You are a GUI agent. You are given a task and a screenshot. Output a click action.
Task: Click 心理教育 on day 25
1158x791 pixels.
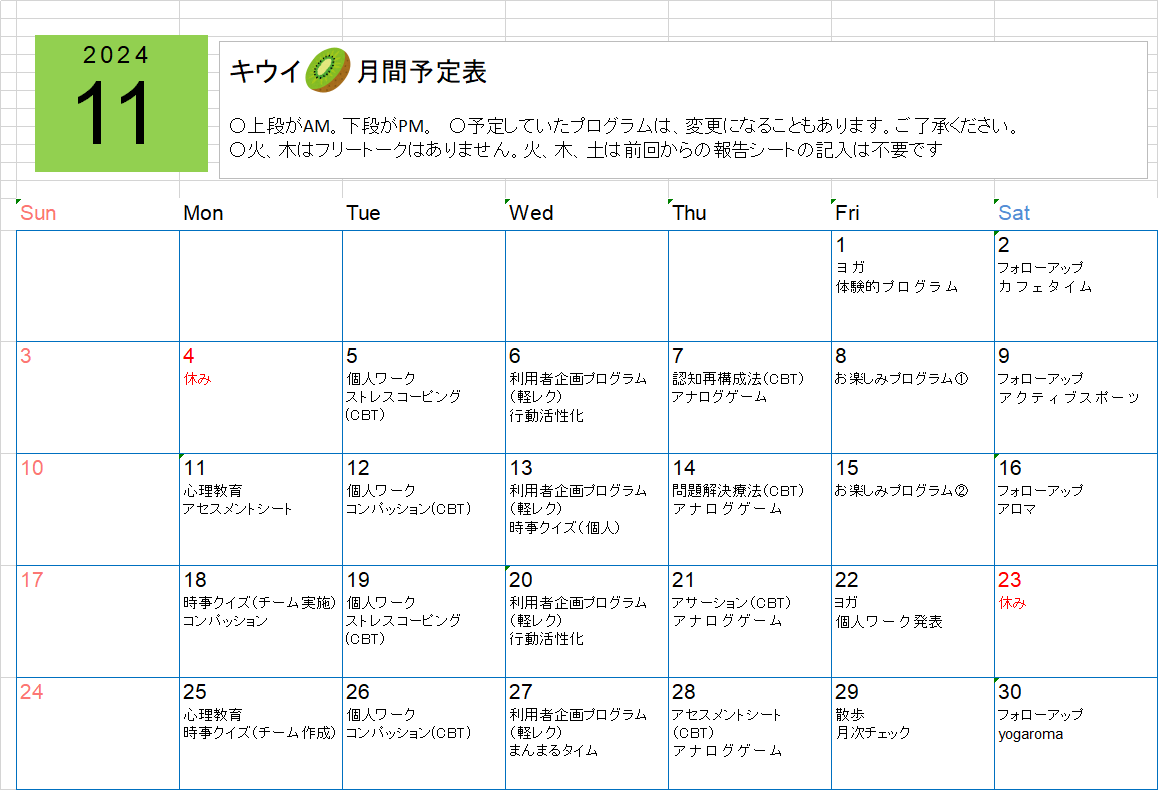pos(213,715)
